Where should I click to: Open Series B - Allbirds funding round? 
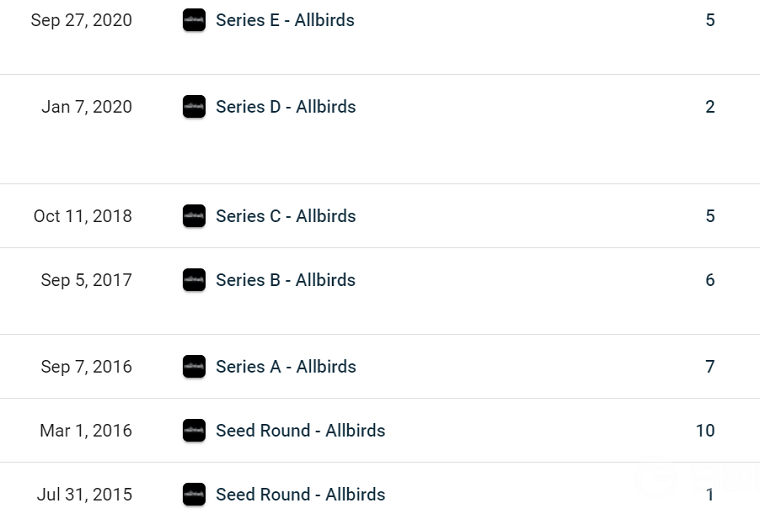[285, 280]
